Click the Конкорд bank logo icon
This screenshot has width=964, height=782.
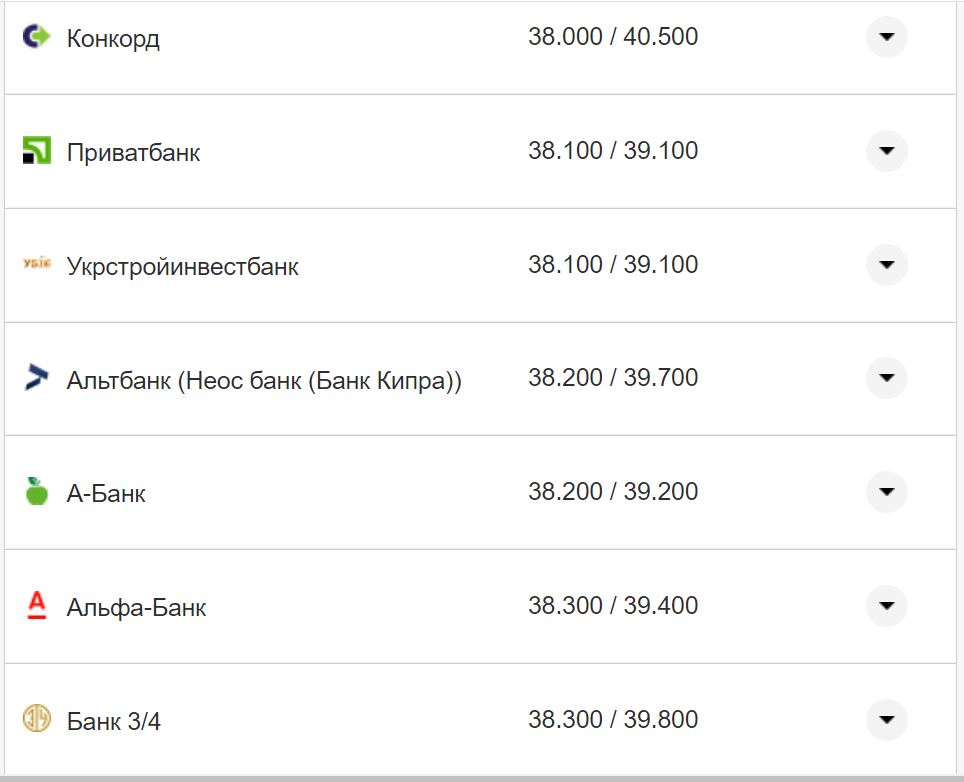click(37, 38)
